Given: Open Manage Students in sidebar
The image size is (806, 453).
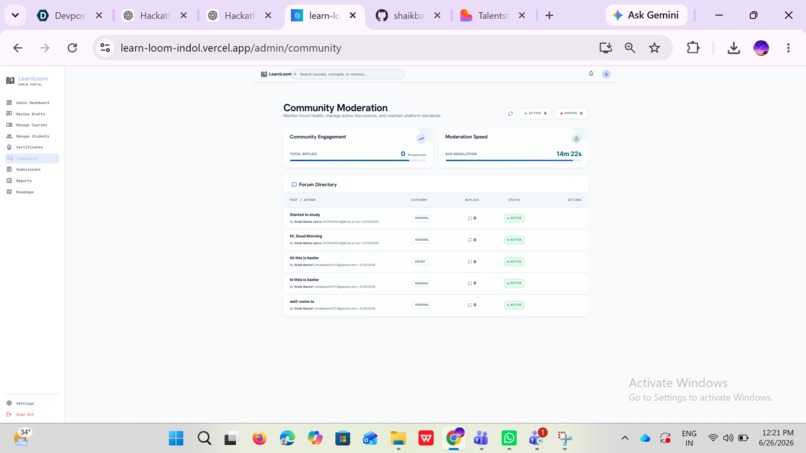Looking at the screenshot, I should [x=30, y=136].
